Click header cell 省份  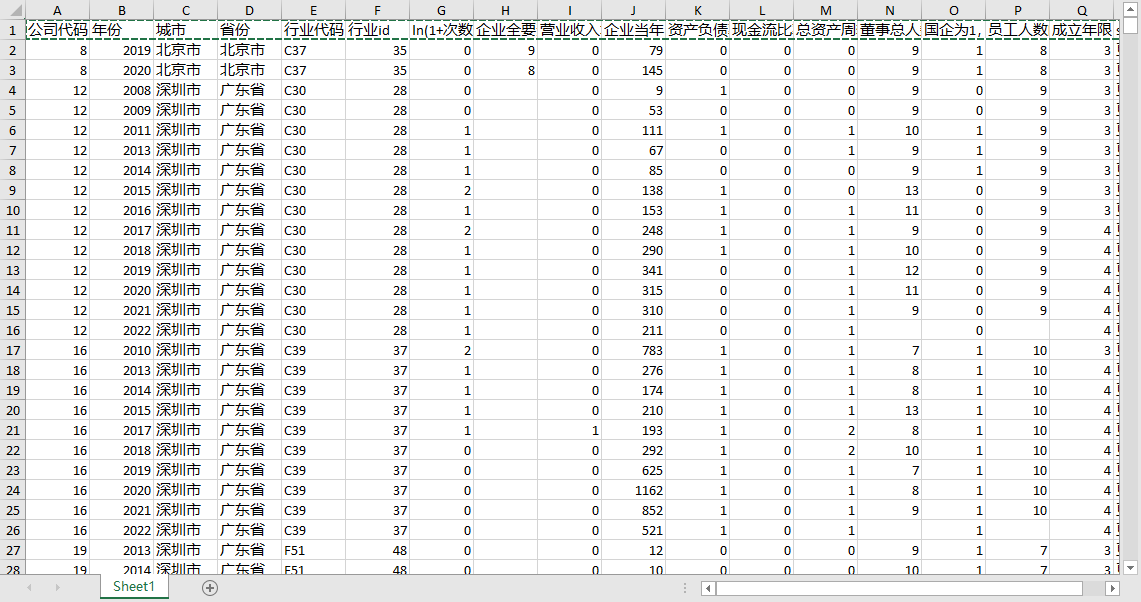(x=250, y=31)
